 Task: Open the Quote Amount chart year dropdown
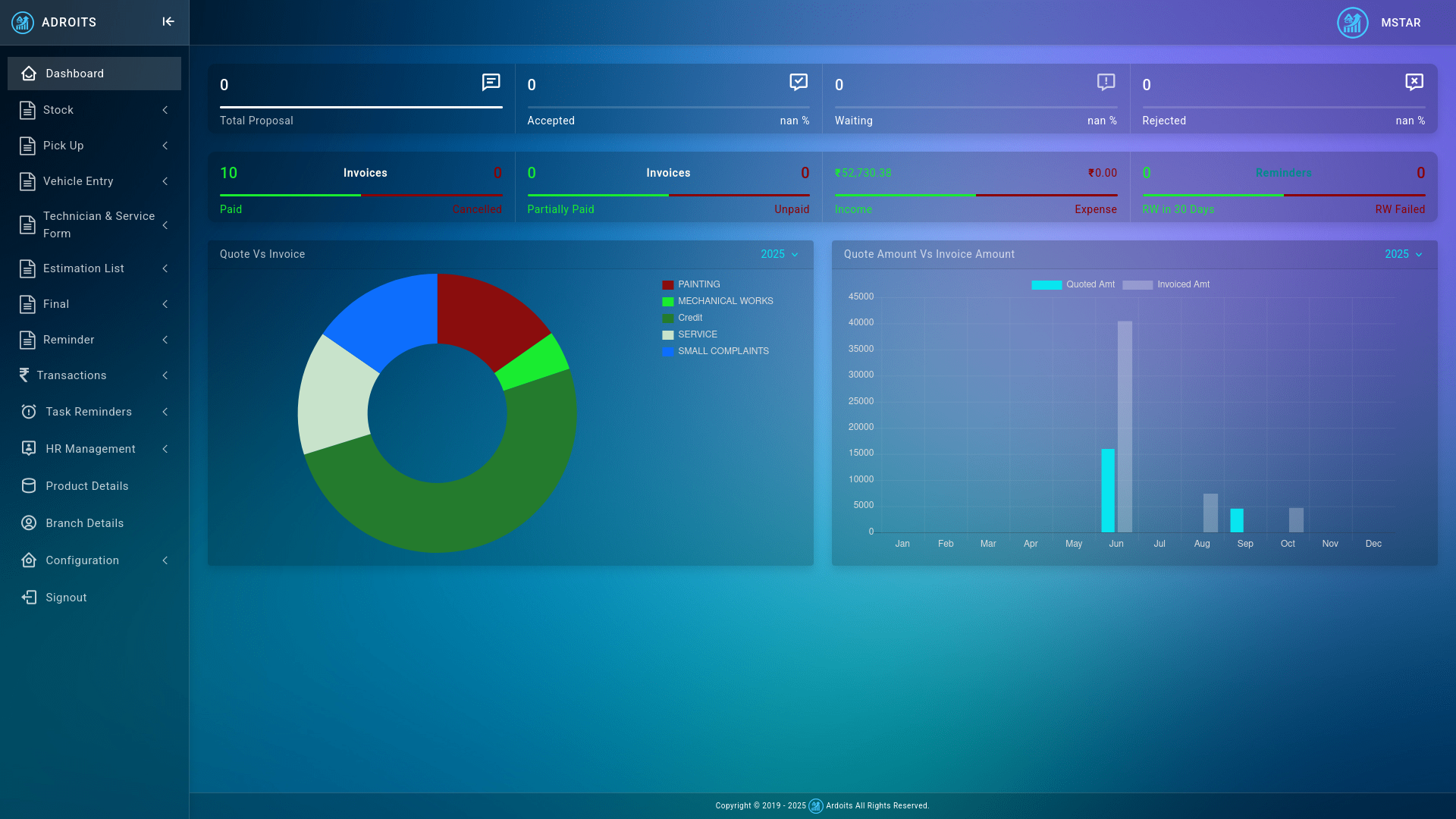pos(1403,254)
